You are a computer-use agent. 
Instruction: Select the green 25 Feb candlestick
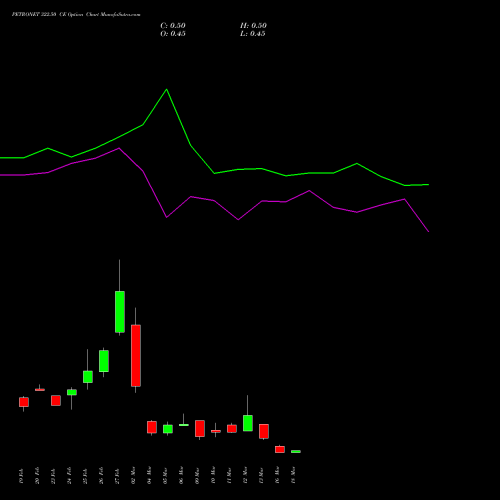click(88, 377)
